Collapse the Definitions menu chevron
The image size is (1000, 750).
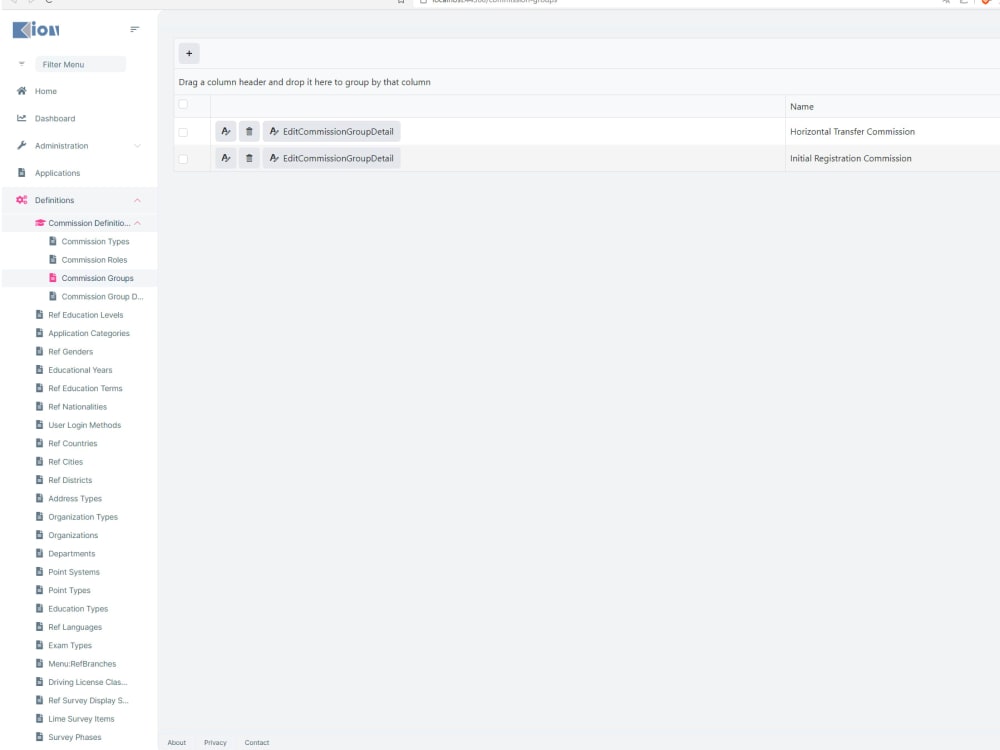(x=137, y=200)
